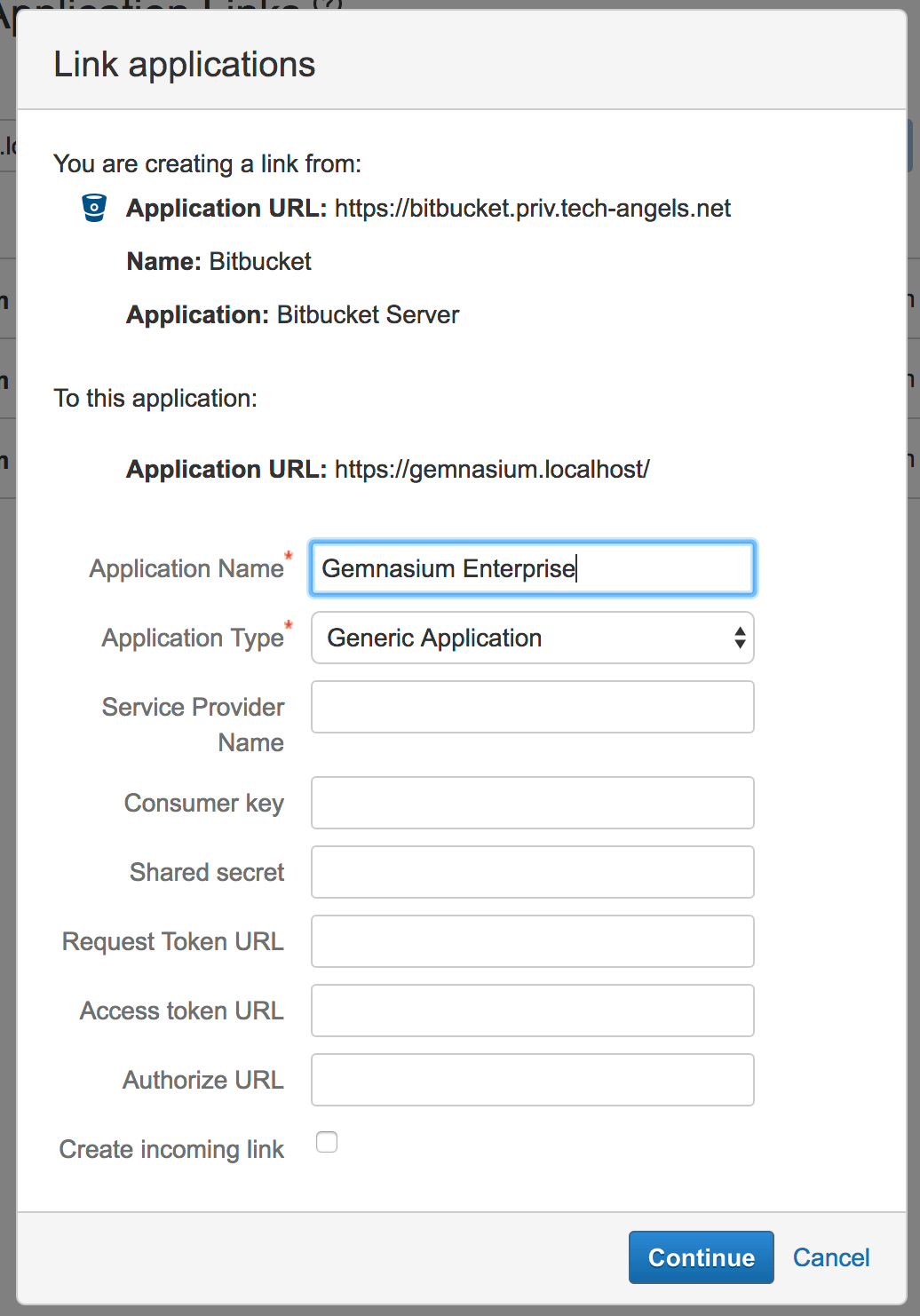The height and width of the screenshot is (1316, 920).
Task: Click the Request Token URL label
Action: tap(173, 941)
